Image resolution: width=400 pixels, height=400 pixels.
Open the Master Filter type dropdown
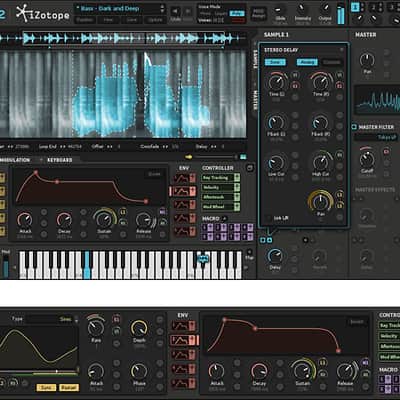click(x=376, y=137)
